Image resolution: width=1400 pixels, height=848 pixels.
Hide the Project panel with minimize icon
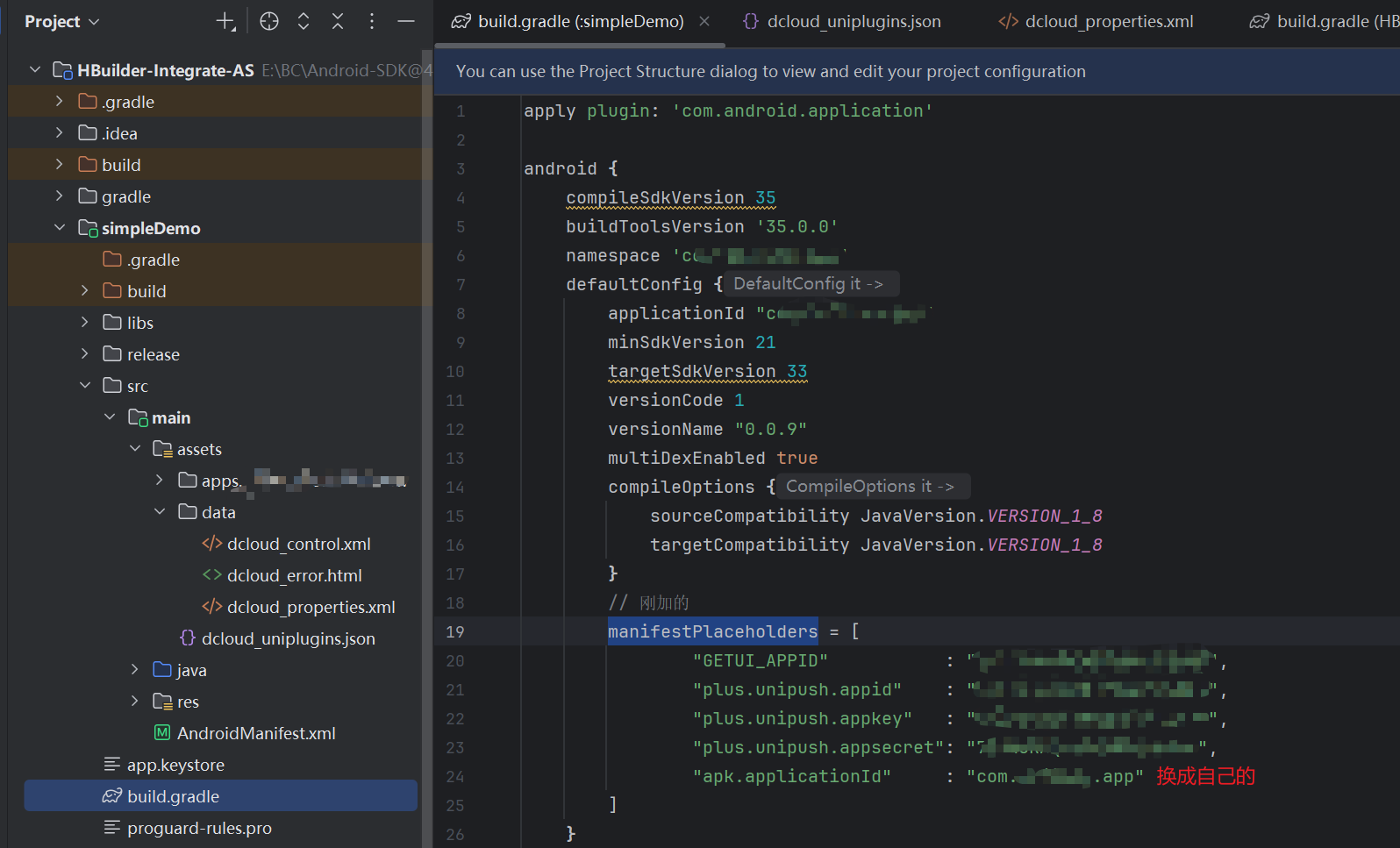coord(406,22)
